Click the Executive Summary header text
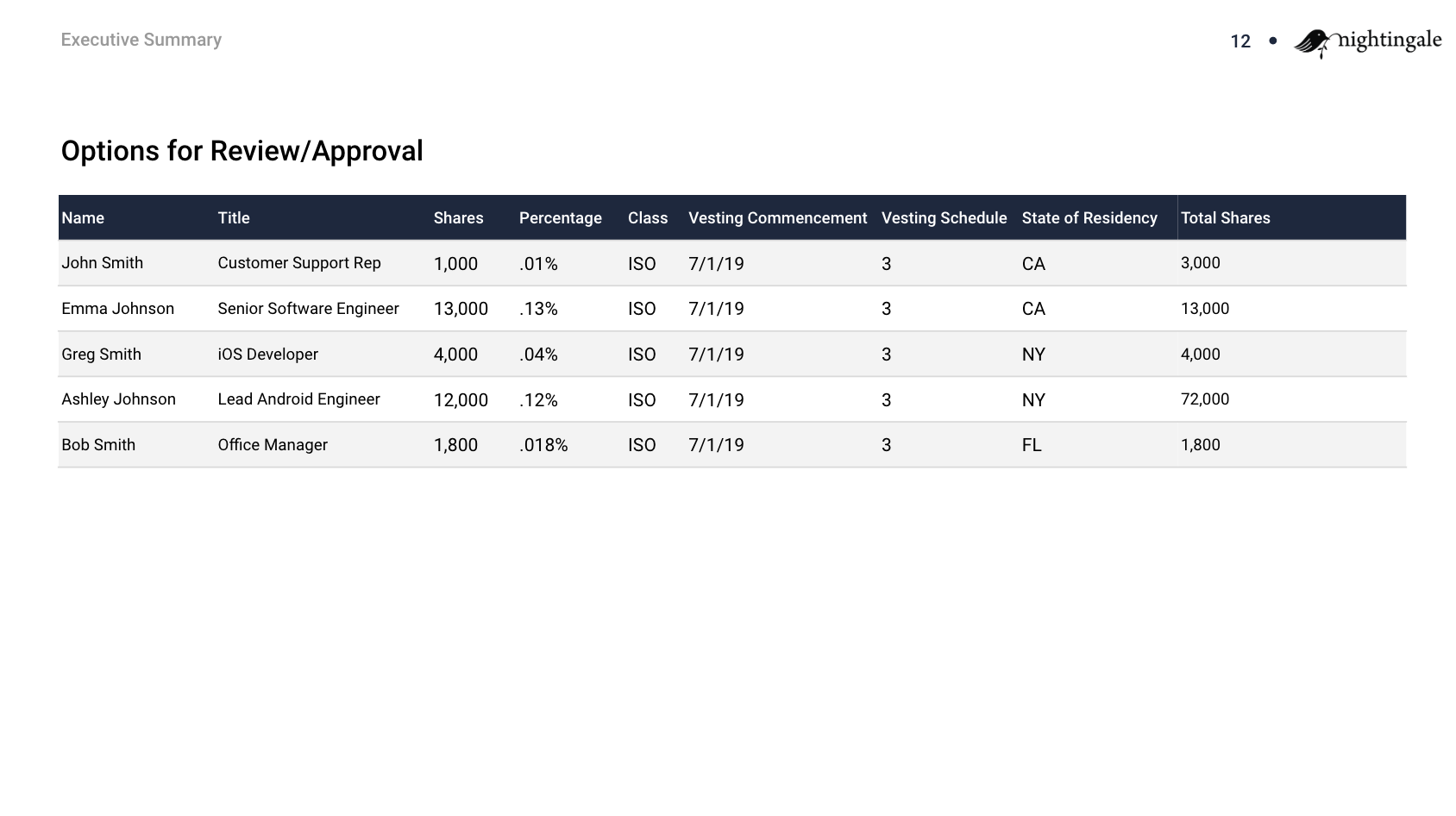The height and width of the screenshot is (816, 1456). click(x=141, y=40)
